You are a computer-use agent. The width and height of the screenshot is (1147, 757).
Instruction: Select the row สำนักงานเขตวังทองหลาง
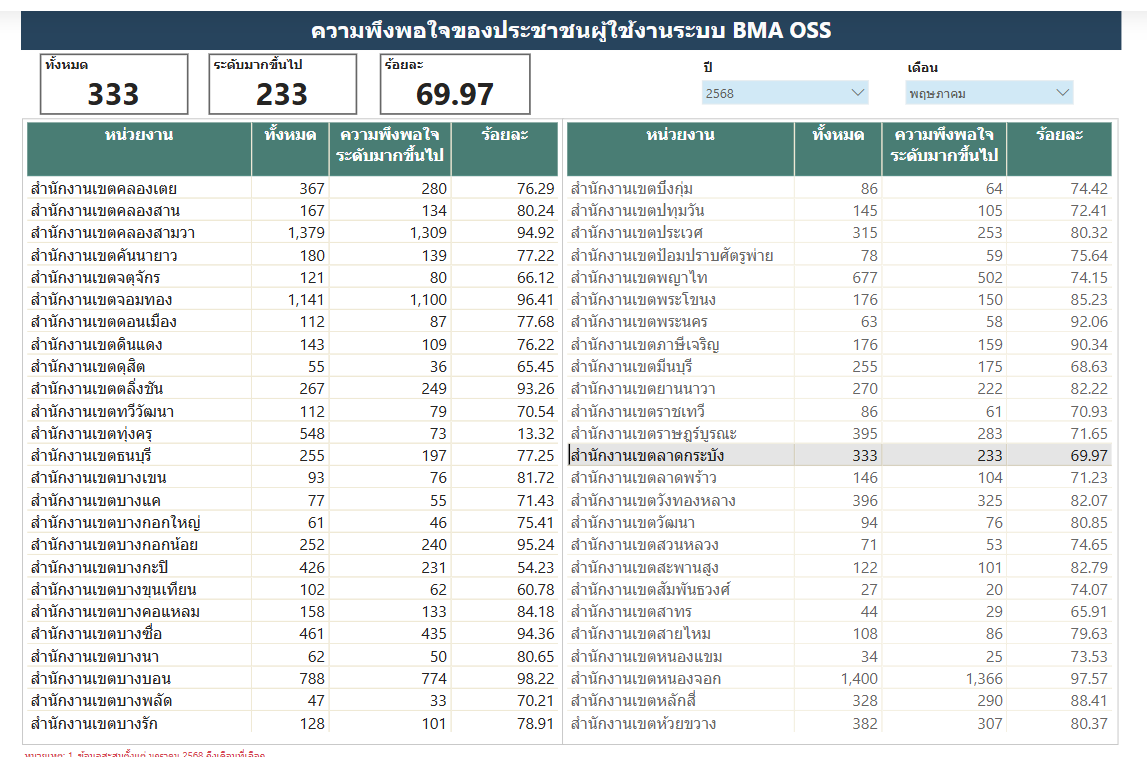click(840, 500)
